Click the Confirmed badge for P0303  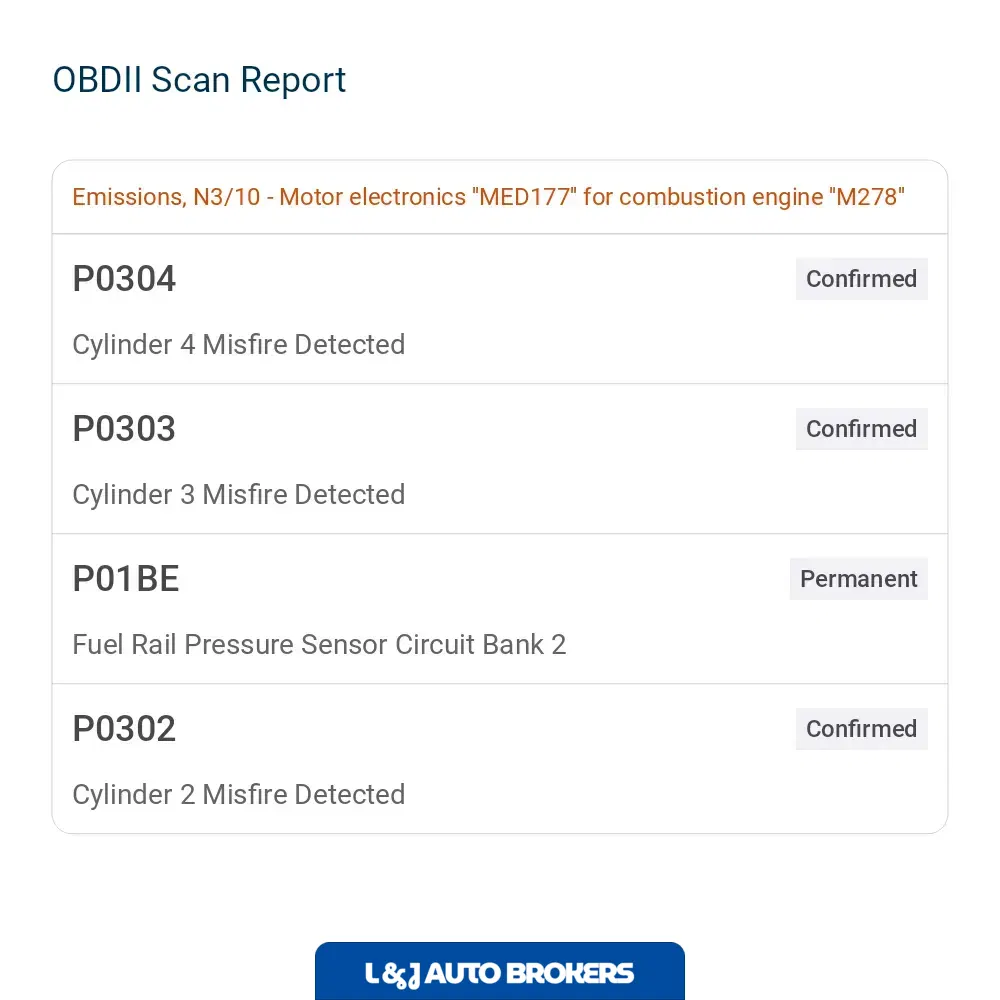pyautogui.click(x=862, y=429)
